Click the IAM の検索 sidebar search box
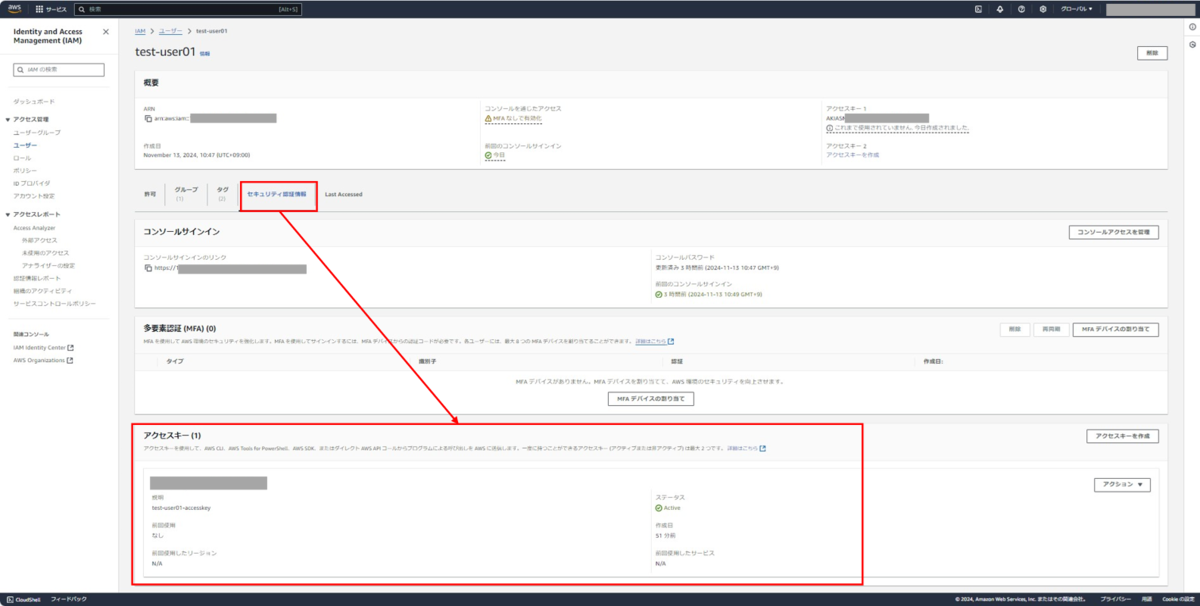This screenshot has height=606, width=1200. 59,70
